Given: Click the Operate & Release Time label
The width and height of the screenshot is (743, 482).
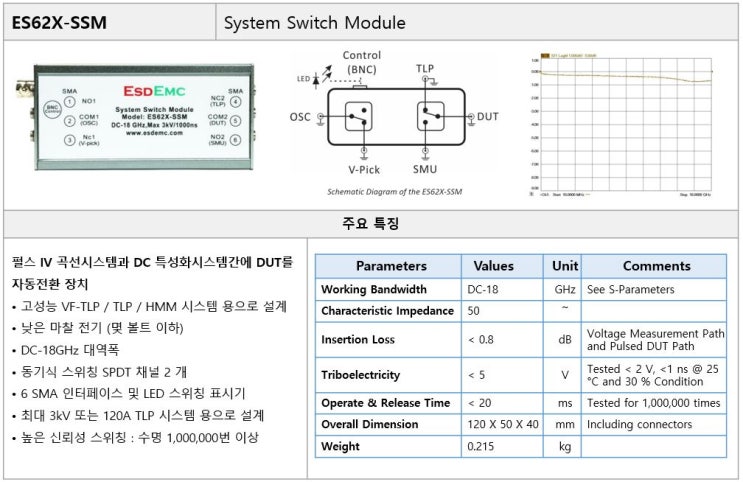Looking at the screenshot, I should [386, 403].
